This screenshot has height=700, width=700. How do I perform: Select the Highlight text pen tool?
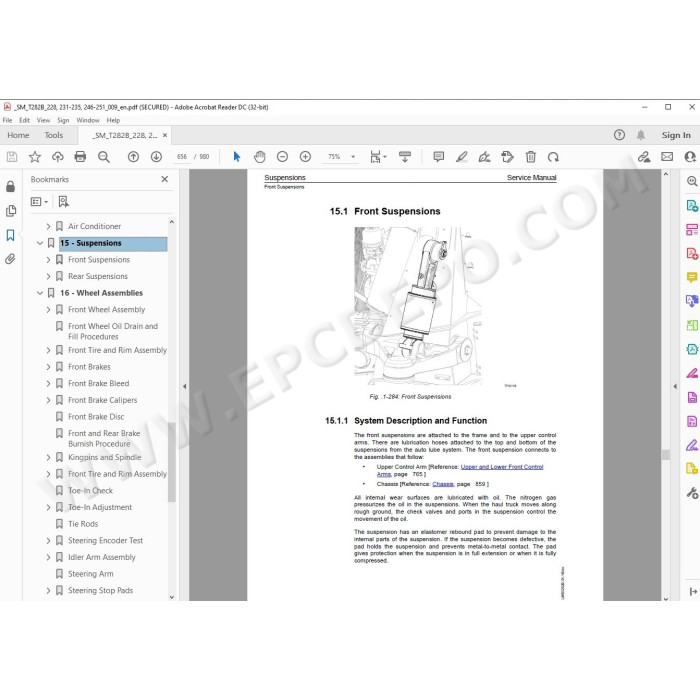point(462,157)
